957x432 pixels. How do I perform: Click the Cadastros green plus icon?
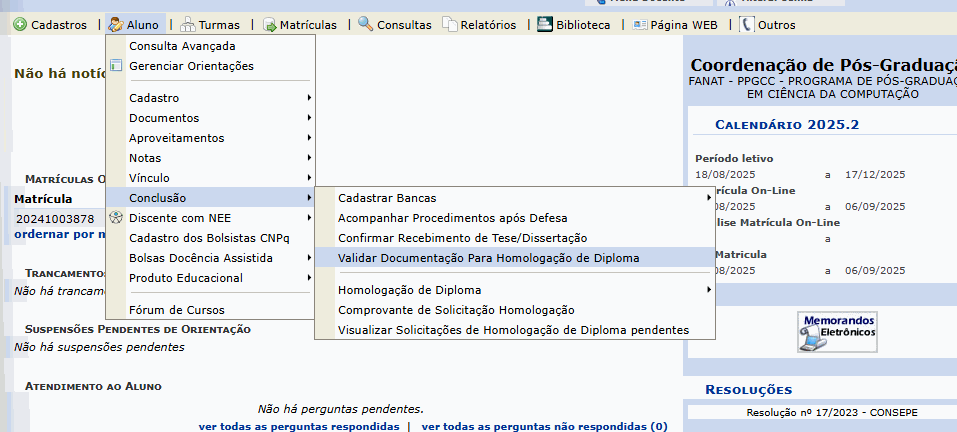click(20, 25)
